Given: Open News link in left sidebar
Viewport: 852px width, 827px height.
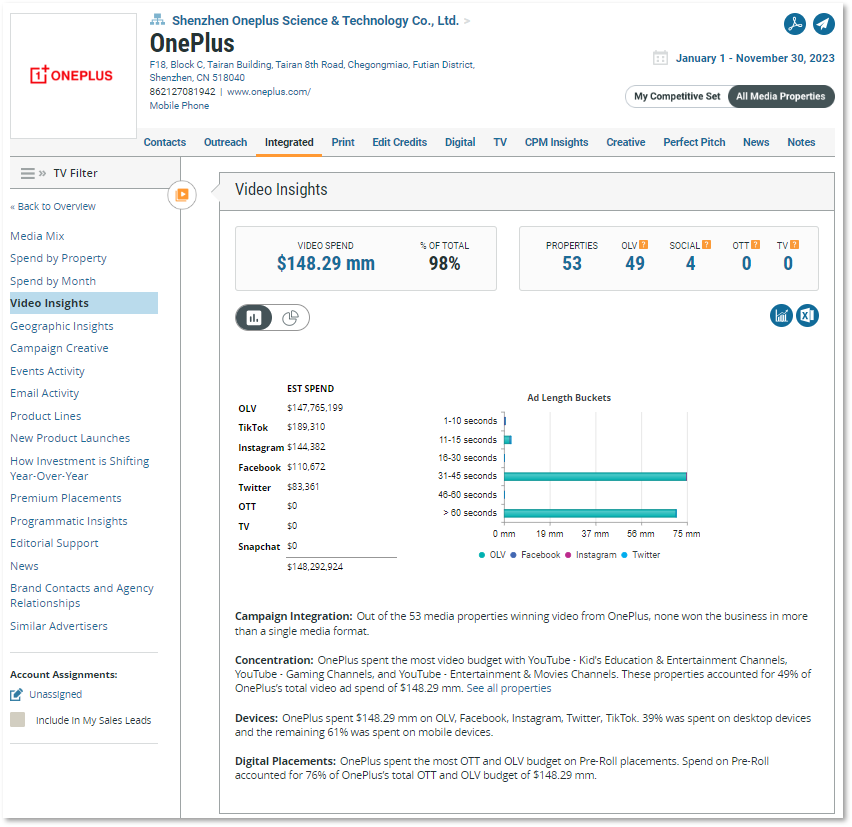Looking at the screenshot, I should tap(24, 566).
